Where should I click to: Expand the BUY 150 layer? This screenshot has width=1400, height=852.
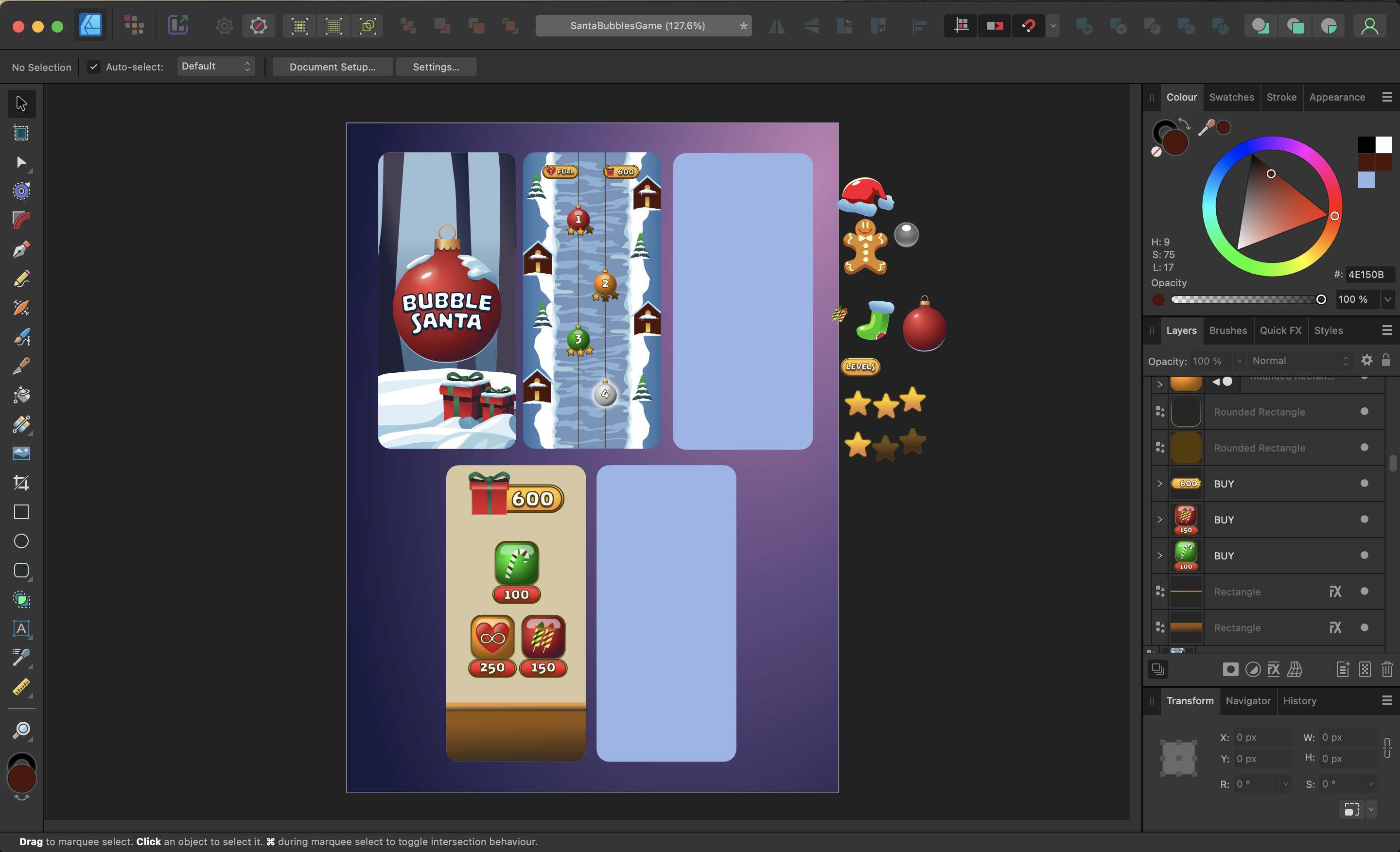pos(1159,520)
